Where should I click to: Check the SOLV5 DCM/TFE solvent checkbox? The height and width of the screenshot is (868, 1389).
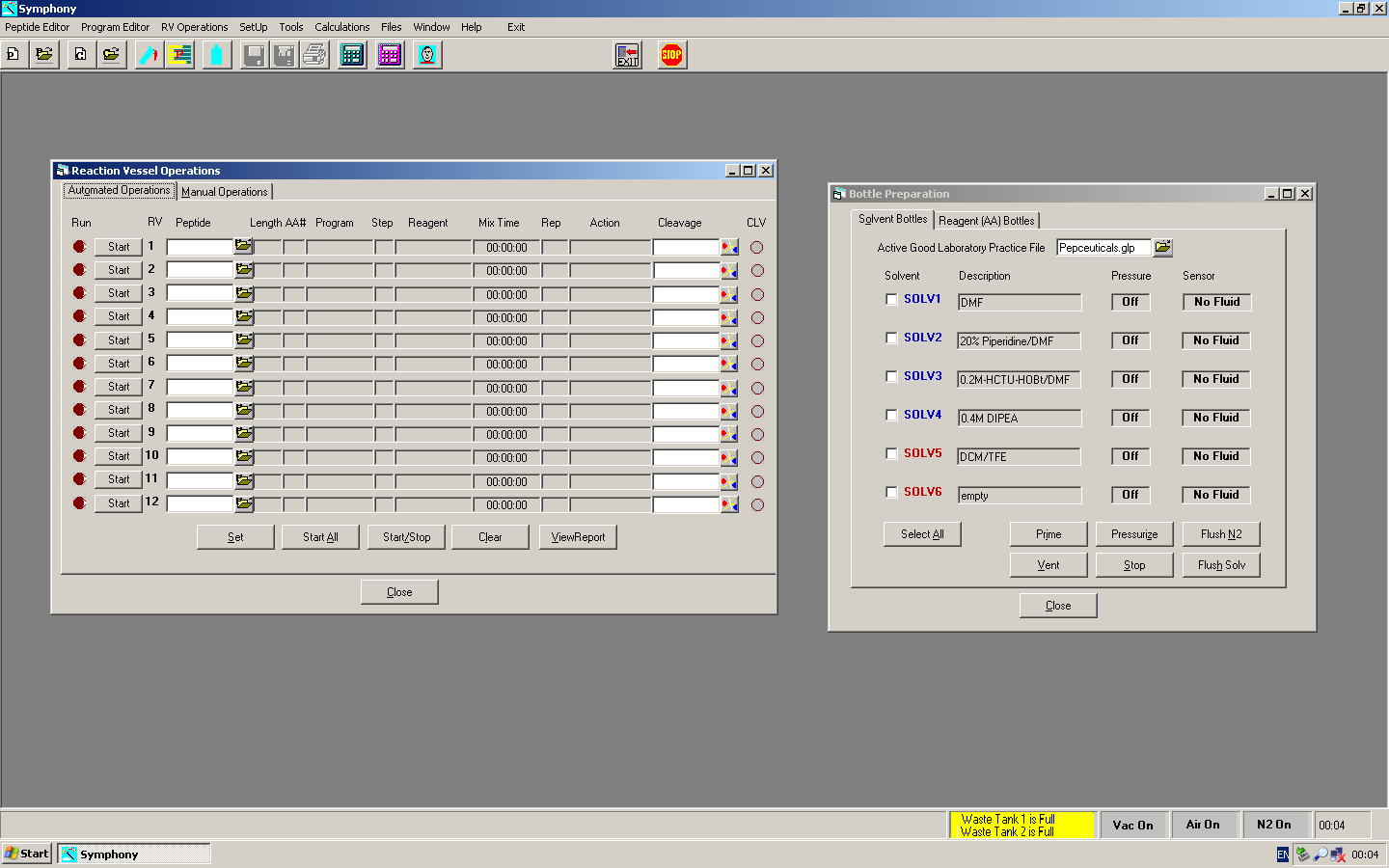point(891,453)
